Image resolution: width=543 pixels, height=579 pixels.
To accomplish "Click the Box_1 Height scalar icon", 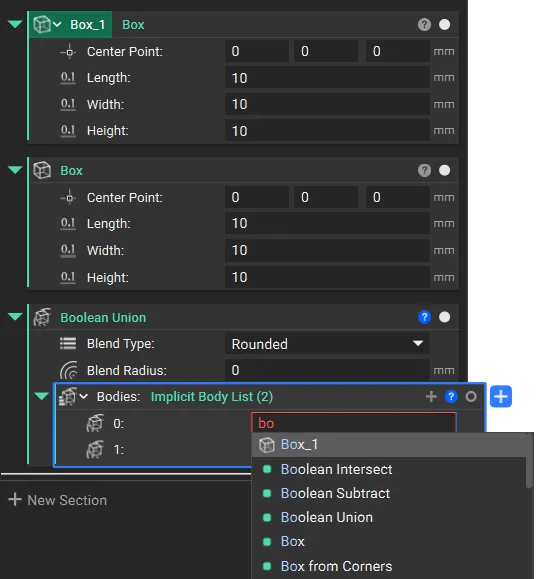I will [x=68, y=131].
